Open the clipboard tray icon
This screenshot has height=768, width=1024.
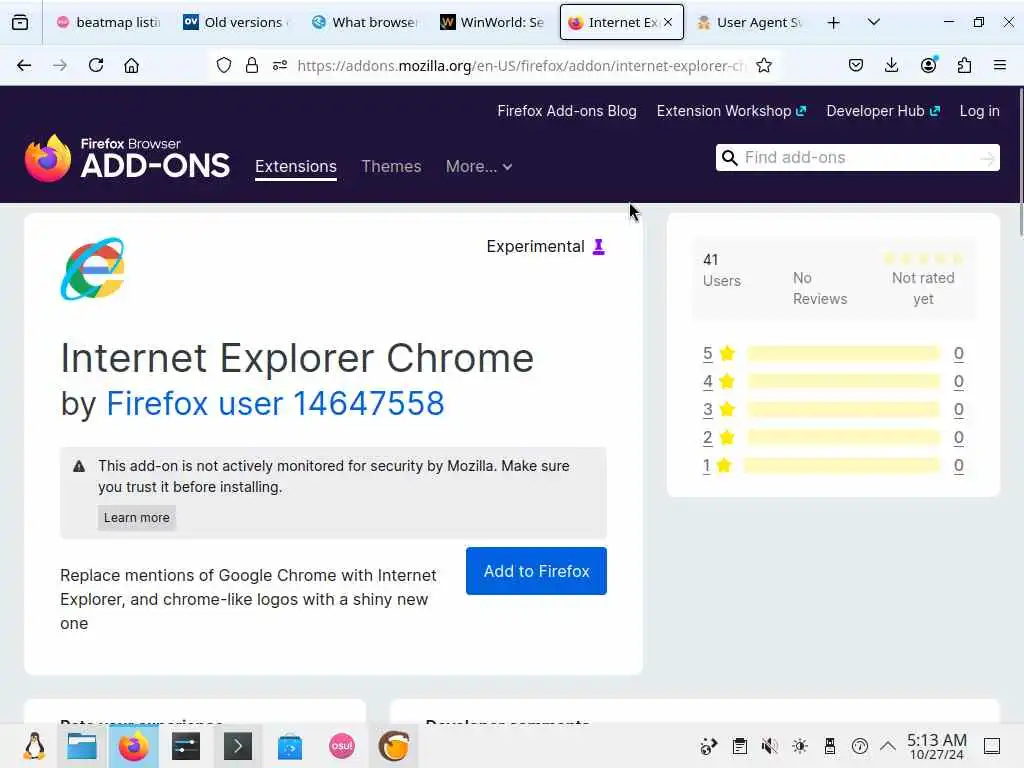pos(739,746)
